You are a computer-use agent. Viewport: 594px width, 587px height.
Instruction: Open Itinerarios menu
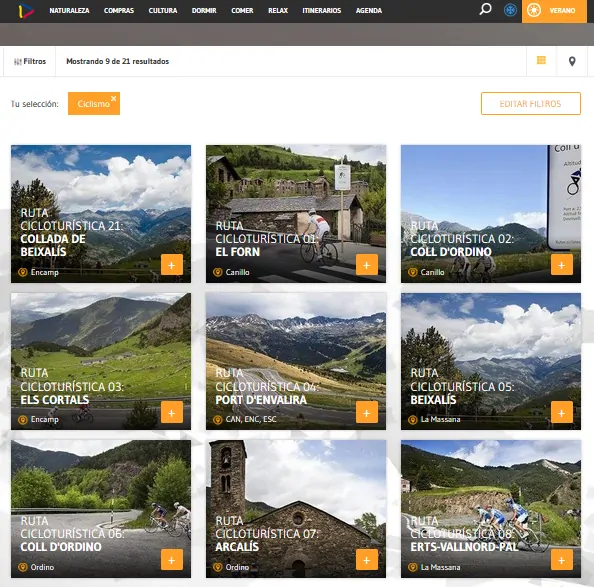322,11
